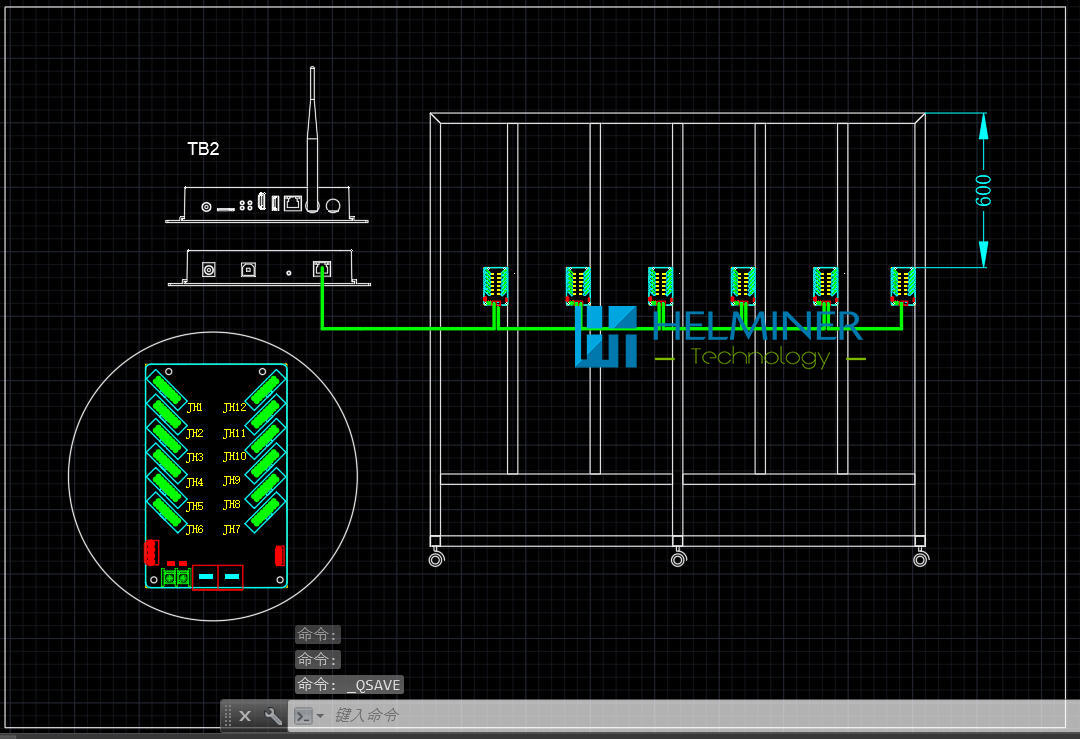This screenshot has height=739, width=1080.
Task: Grab the command line drag handle
Action: [x=228, y=716]
